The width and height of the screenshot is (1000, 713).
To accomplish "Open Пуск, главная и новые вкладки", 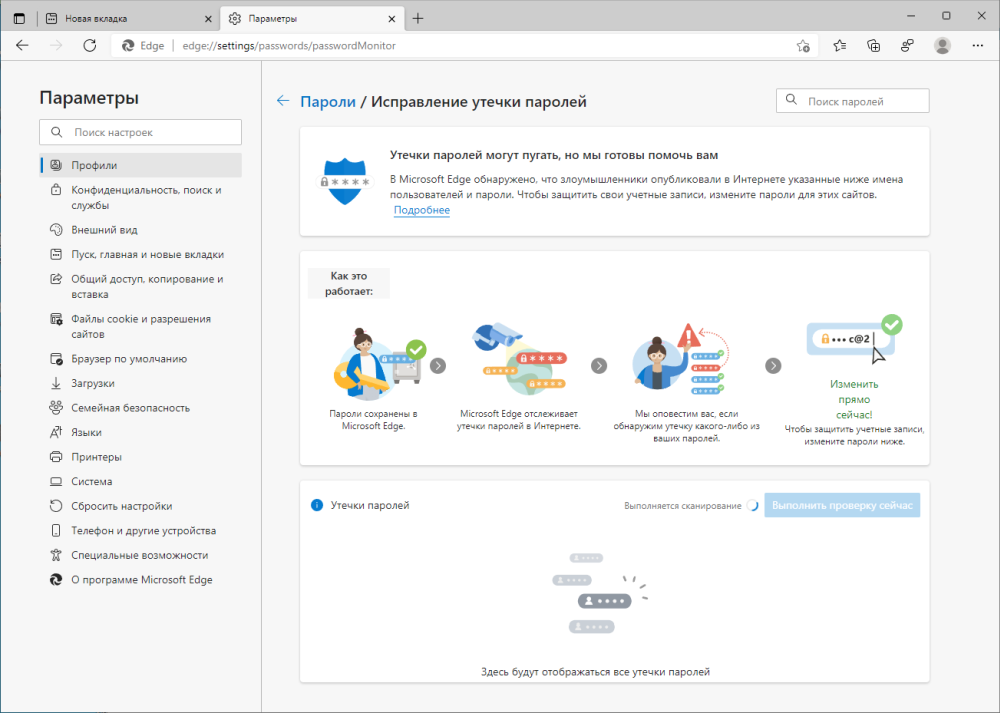I will click(140, 254).
